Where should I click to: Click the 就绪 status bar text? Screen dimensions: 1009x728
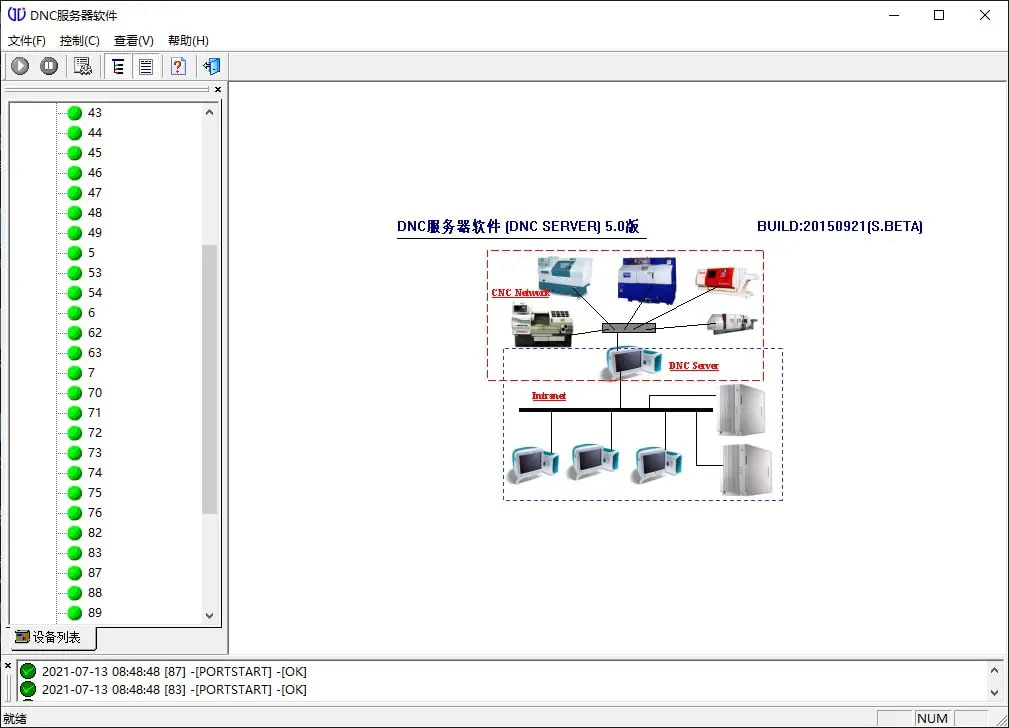click(15, 718)
